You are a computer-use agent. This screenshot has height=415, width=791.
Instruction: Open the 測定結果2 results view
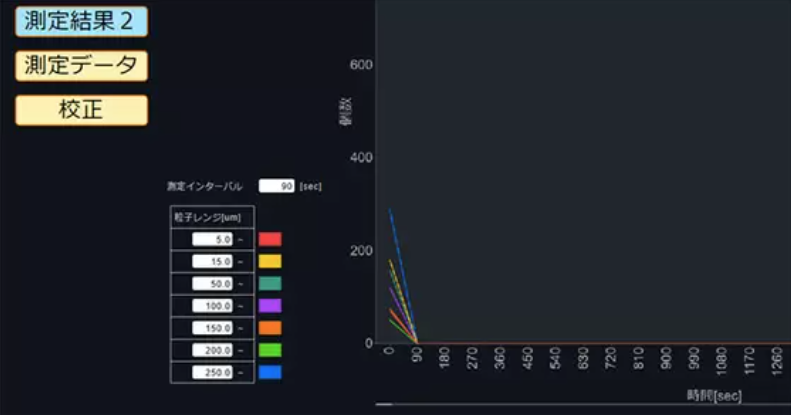81,21
